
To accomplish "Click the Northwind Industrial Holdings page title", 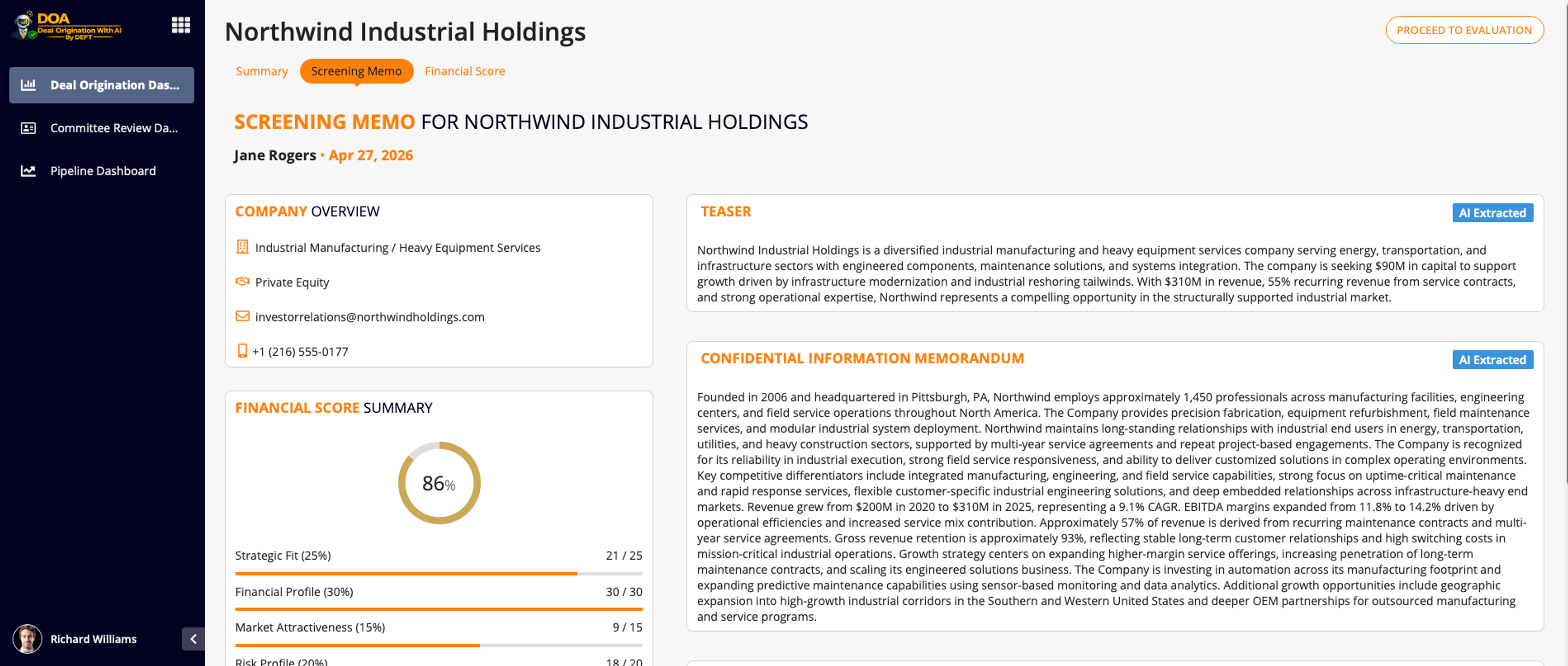I will 405,32.
